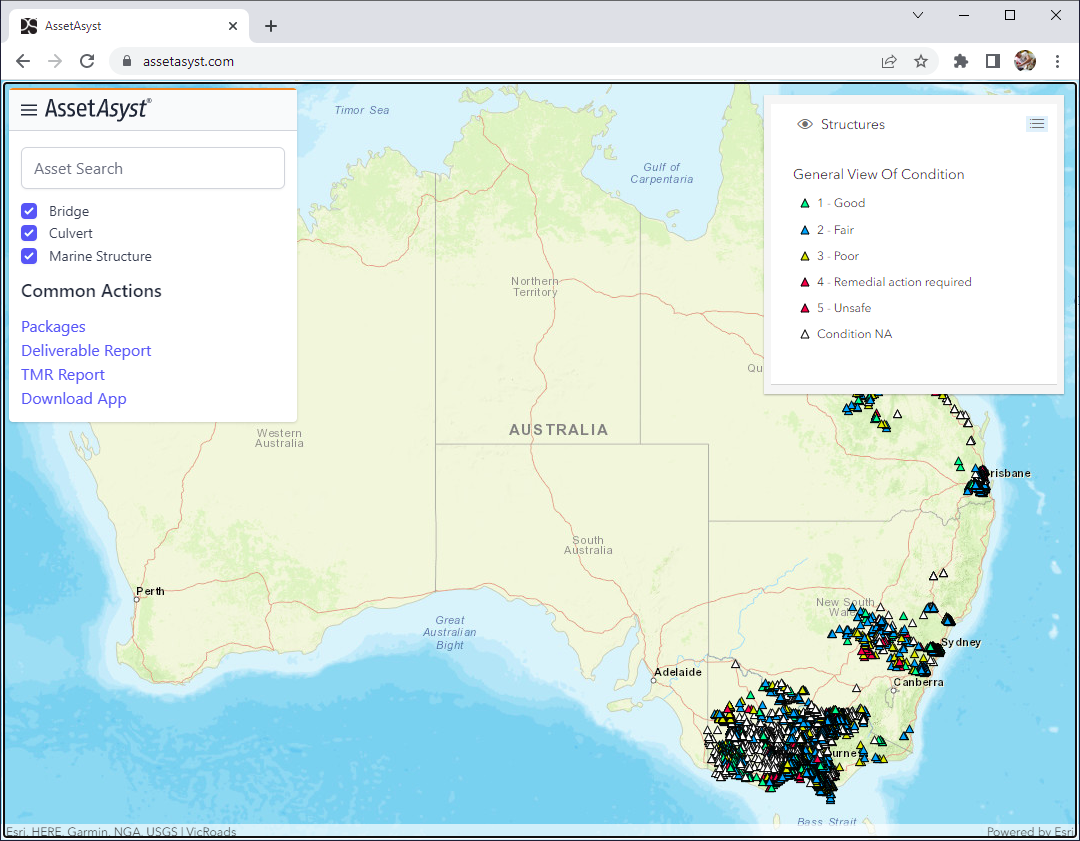The width and height of the screenshot is (1080, 841).
Task: Click the Timor Sea map label
Action: [x=362, y=110]
